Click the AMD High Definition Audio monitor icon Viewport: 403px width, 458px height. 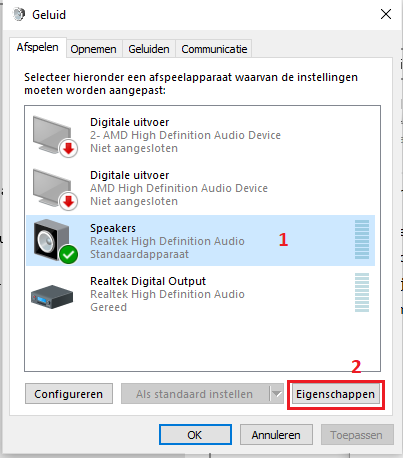coord(52,188)
